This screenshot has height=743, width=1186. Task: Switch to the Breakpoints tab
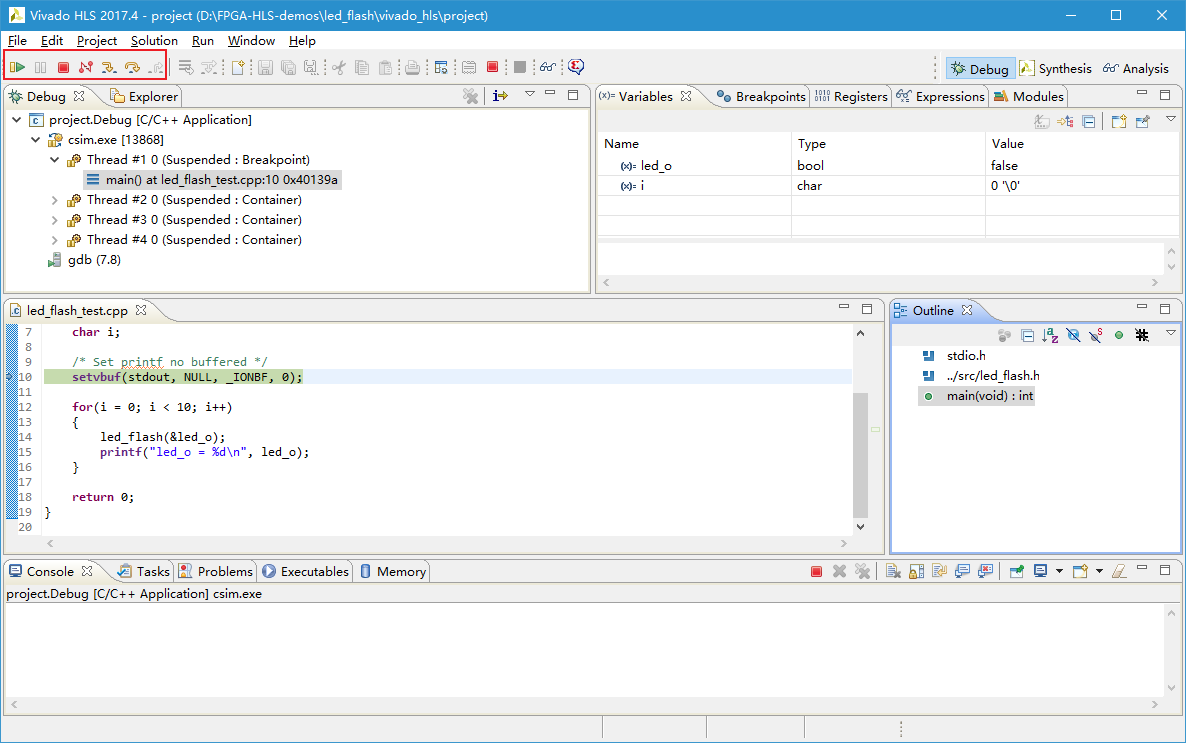(761, 96)
